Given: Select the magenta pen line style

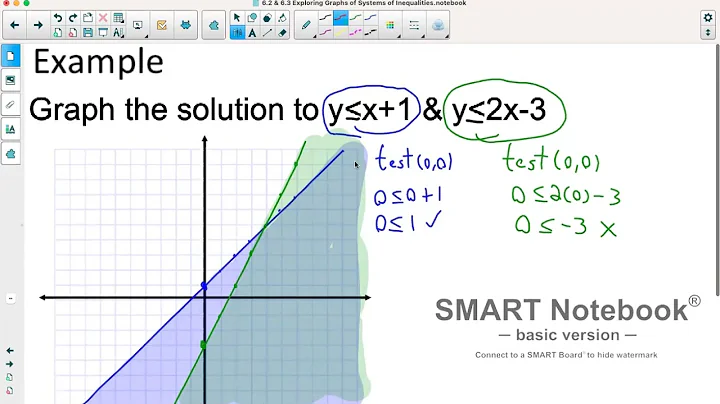Looking at the screenshot, I should tap(325, 33).
